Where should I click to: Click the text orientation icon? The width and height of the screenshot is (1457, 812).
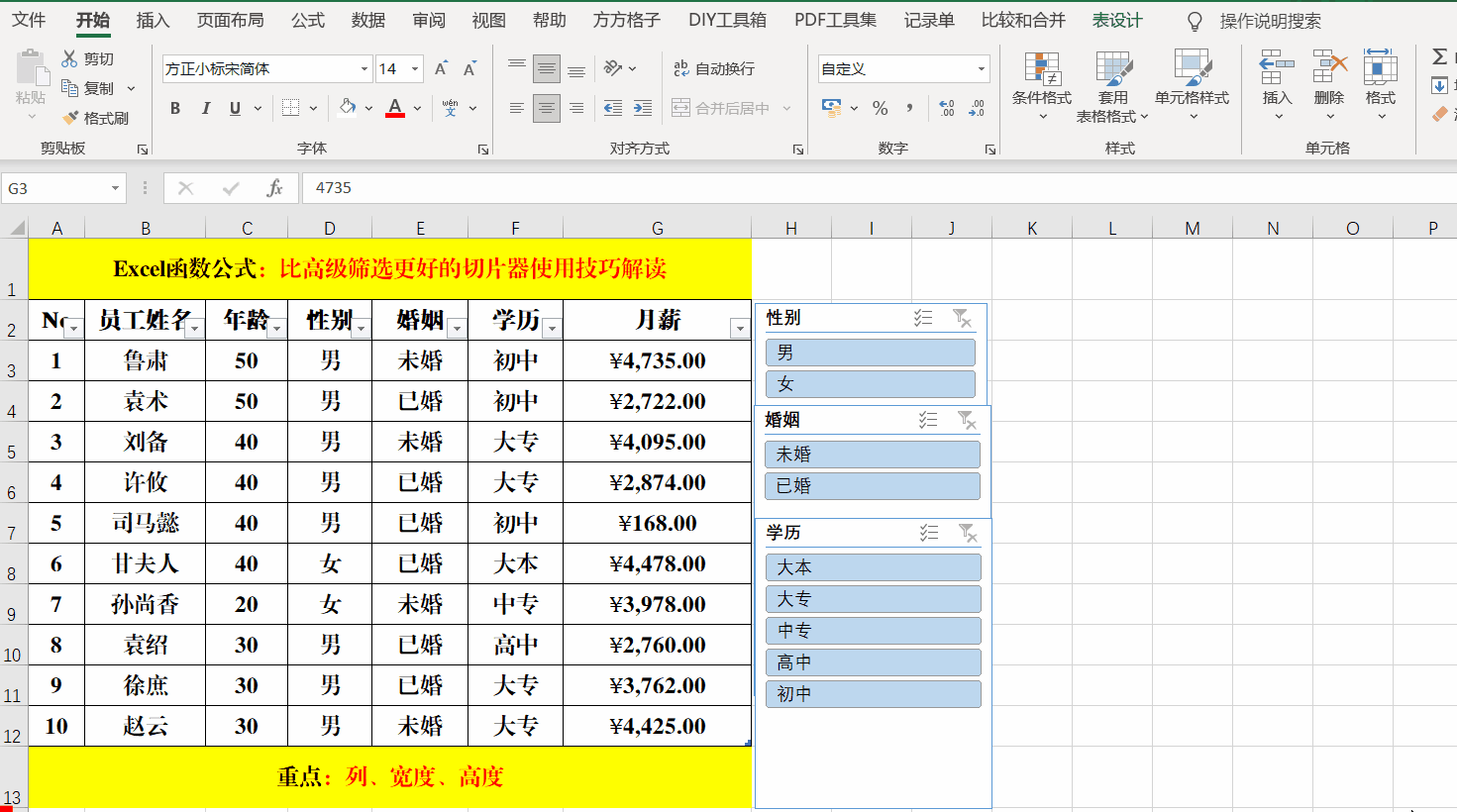coord(613,68)
